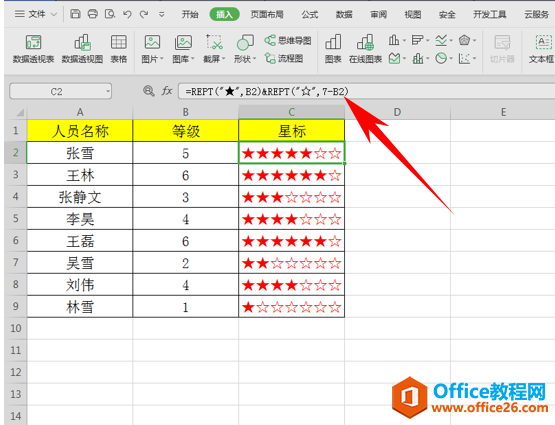This screenshot has width=555, height=425.
Task: Go to the 审阅 tab
Action: click(378, 15)
